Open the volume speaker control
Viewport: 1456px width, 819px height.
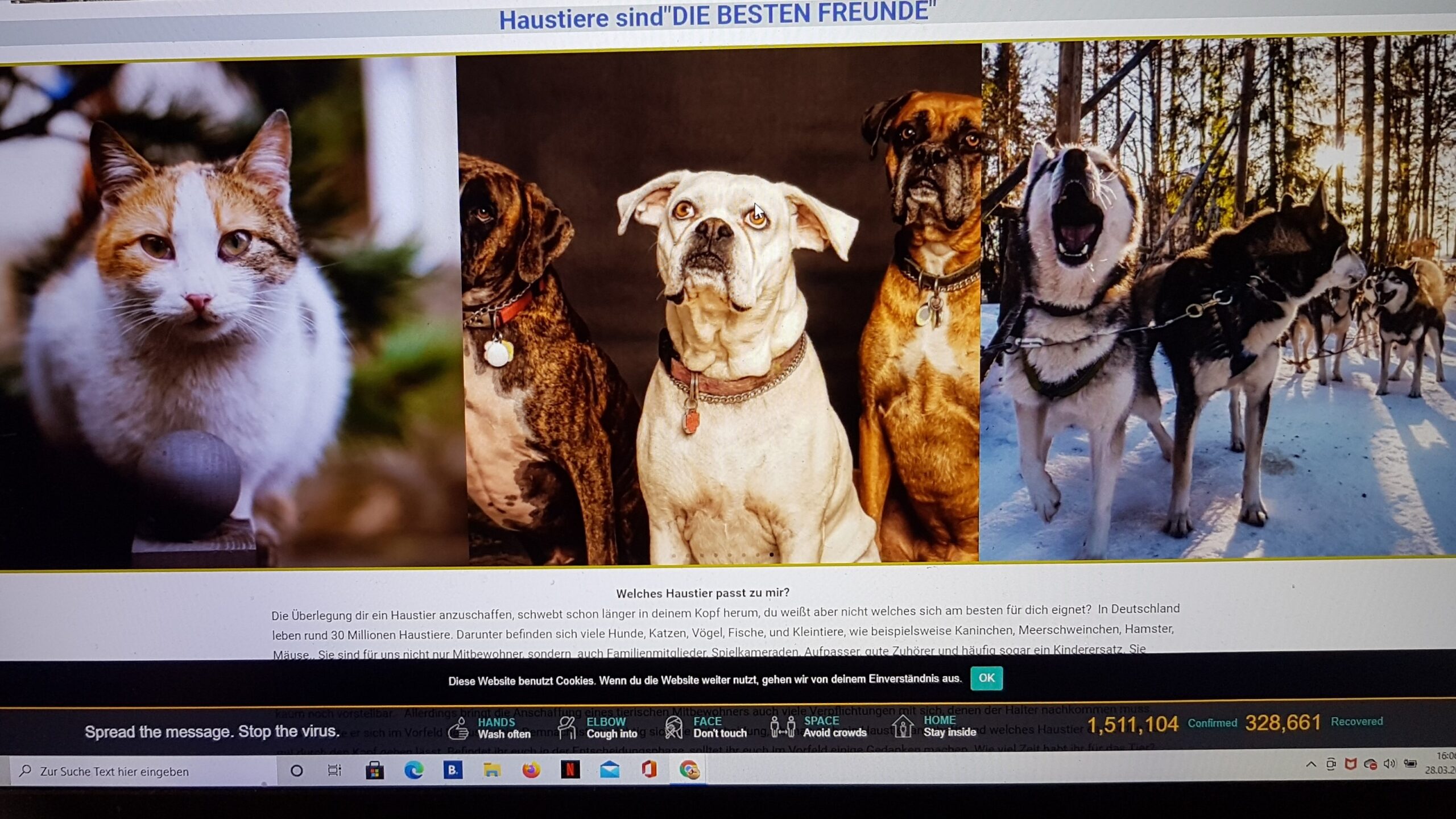[1389, 764]
